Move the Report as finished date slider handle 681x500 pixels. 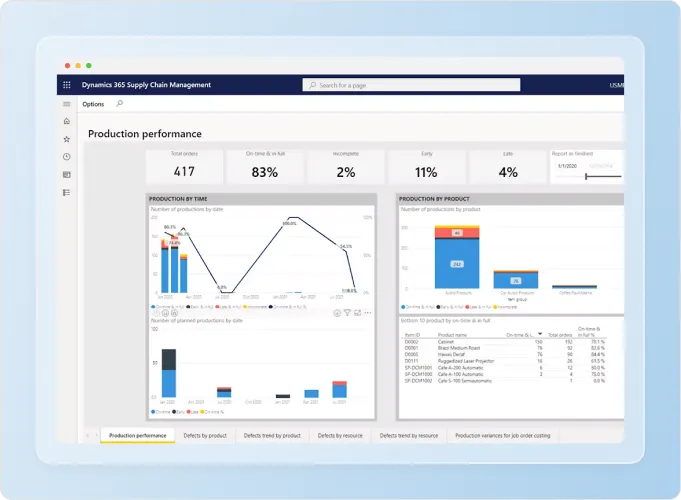point(586,176)
